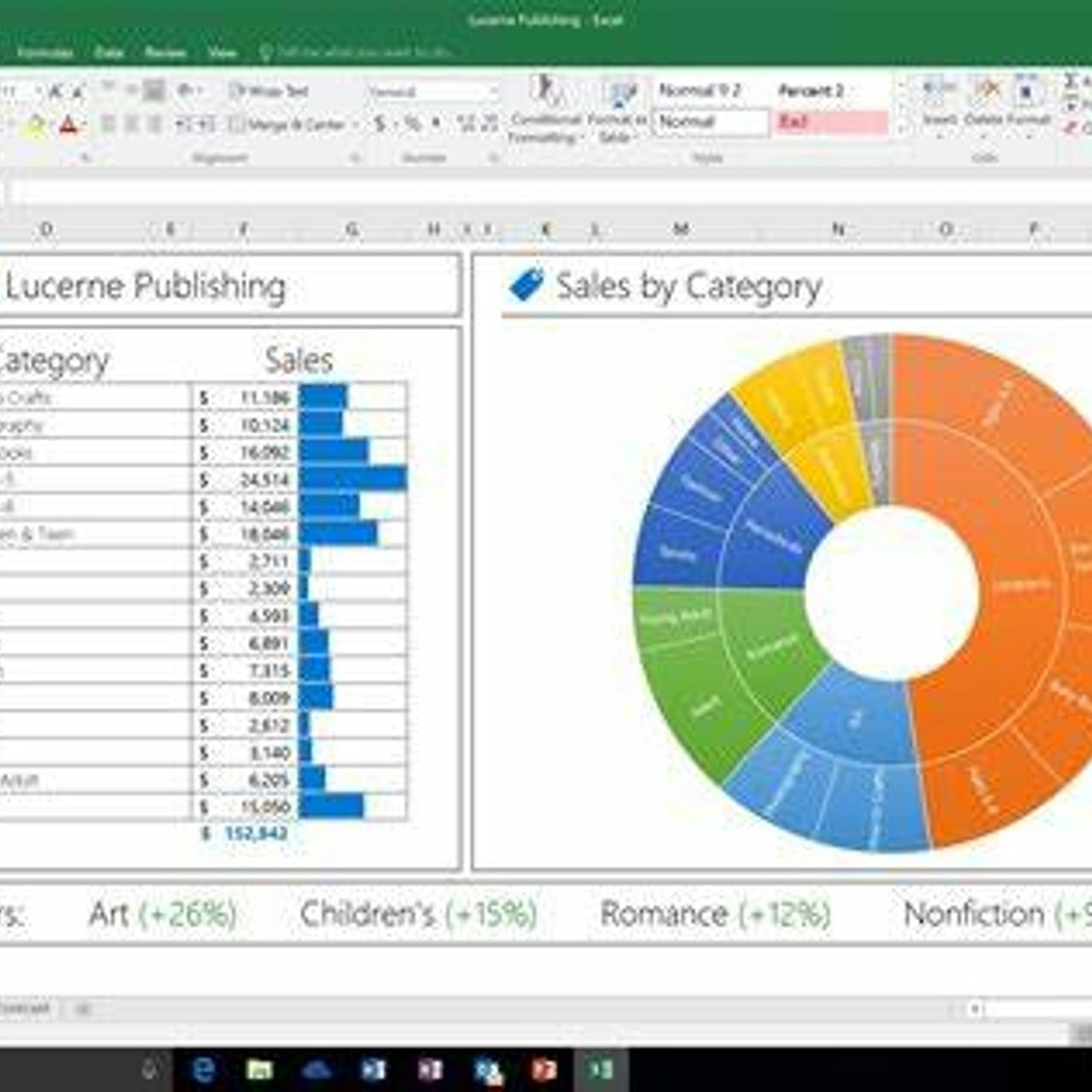Open the Merge & Center dropdown arrow
Viewport: 1092px width, 1092px height.
[x=356, y=126]
